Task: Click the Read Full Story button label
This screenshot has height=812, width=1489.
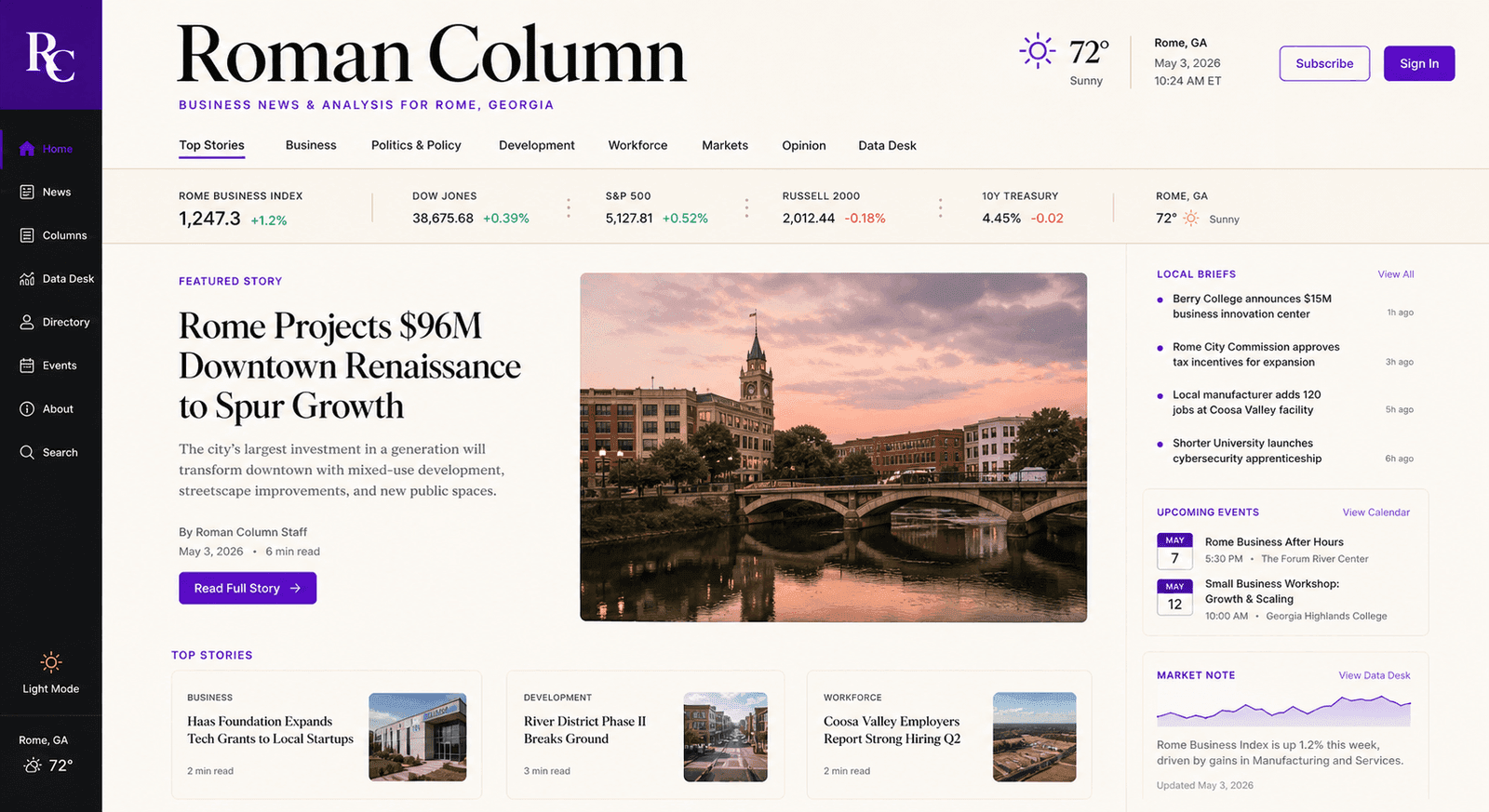Action: pos(236,589)
